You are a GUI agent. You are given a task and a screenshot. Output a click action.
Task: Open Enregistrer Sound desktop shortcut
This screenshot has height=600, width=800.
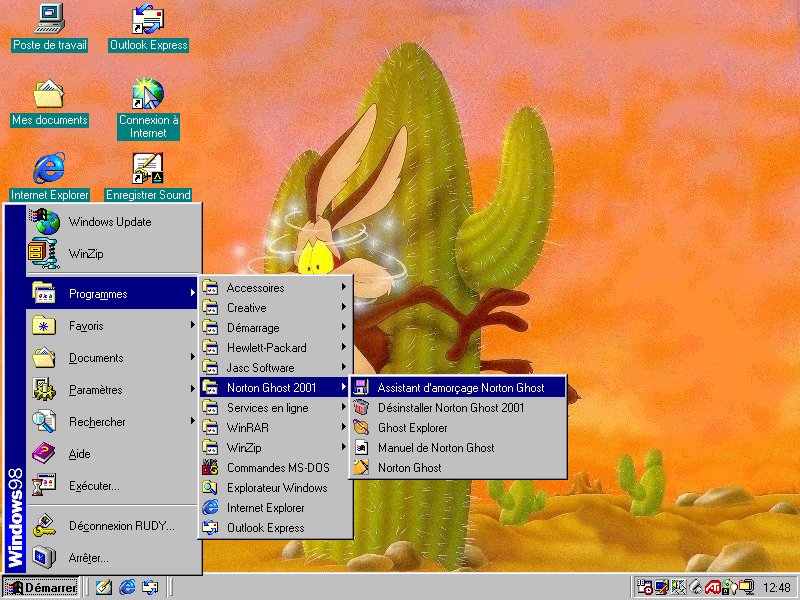pyautogui.click(x=148, y=176)
